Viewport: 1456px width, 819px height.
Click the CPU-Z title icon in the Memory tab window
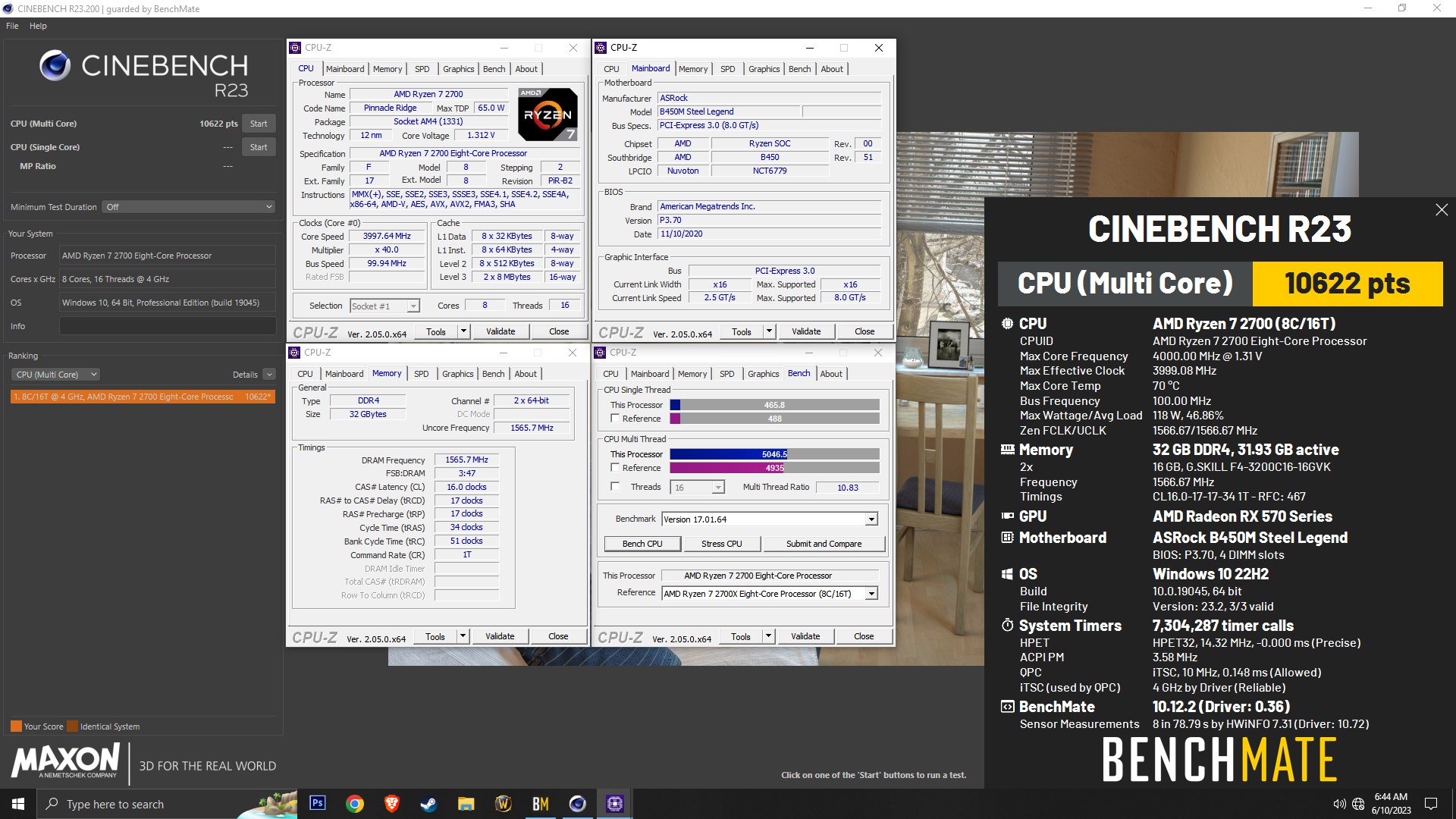pyautogui.click(x=294, y=353)
